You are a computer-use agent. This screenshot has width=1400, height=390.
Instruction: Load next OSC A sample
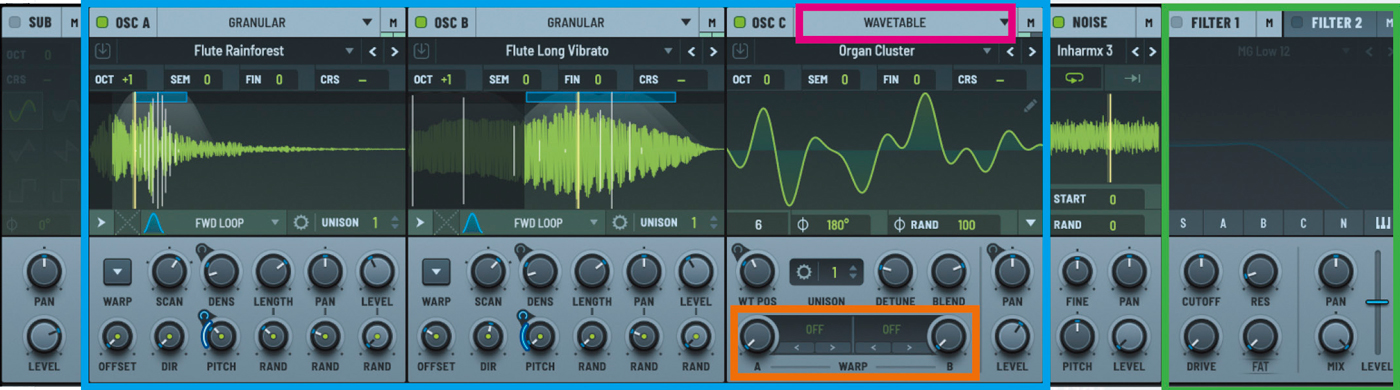(393, 51)
